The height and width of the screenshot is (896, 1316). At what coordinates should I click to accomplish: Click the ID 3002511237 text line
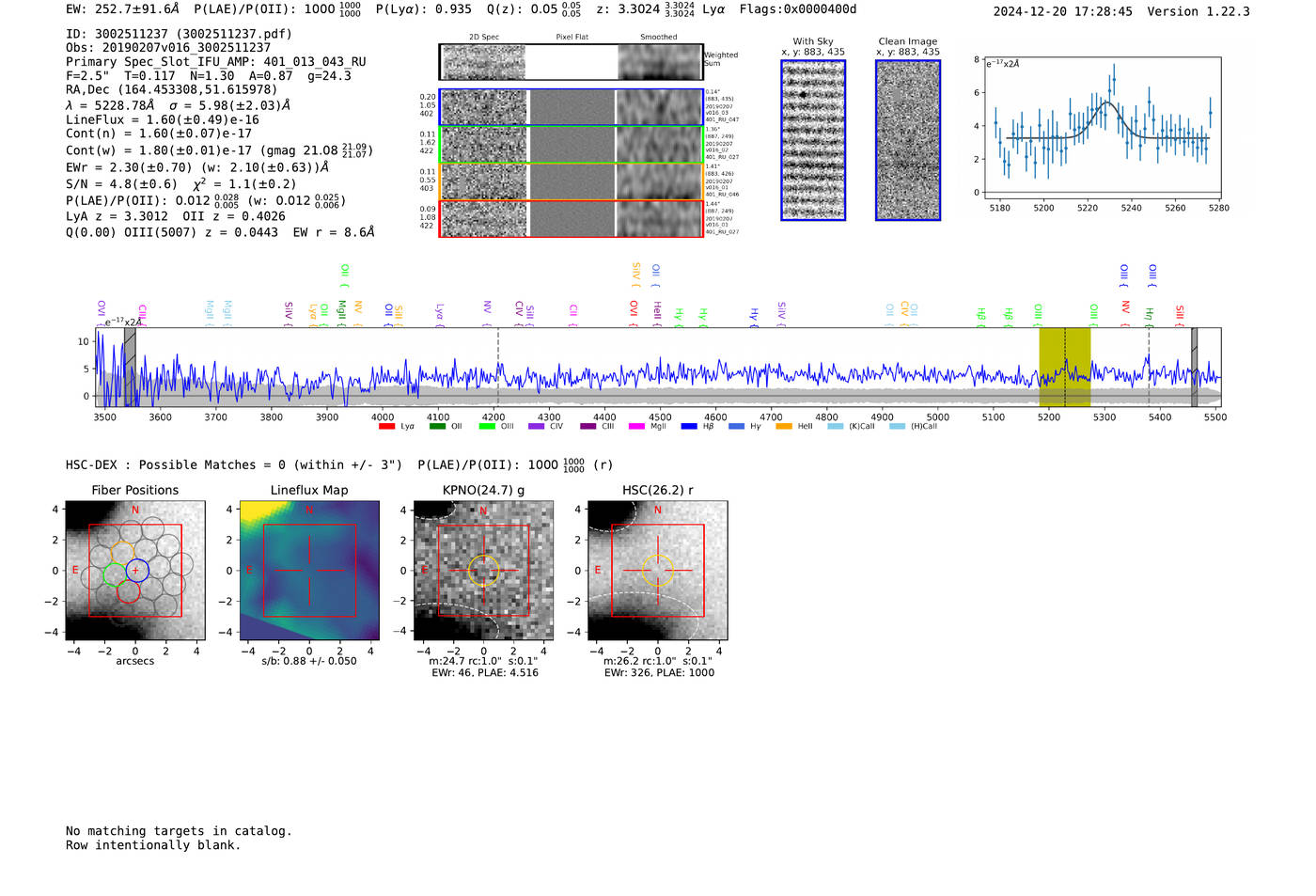pyautogui.click(x=179, y=34)
